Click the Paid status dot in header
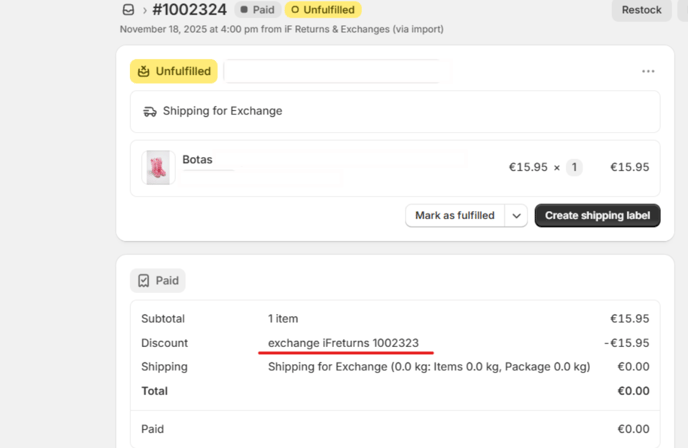 click(x=245, y=10)
